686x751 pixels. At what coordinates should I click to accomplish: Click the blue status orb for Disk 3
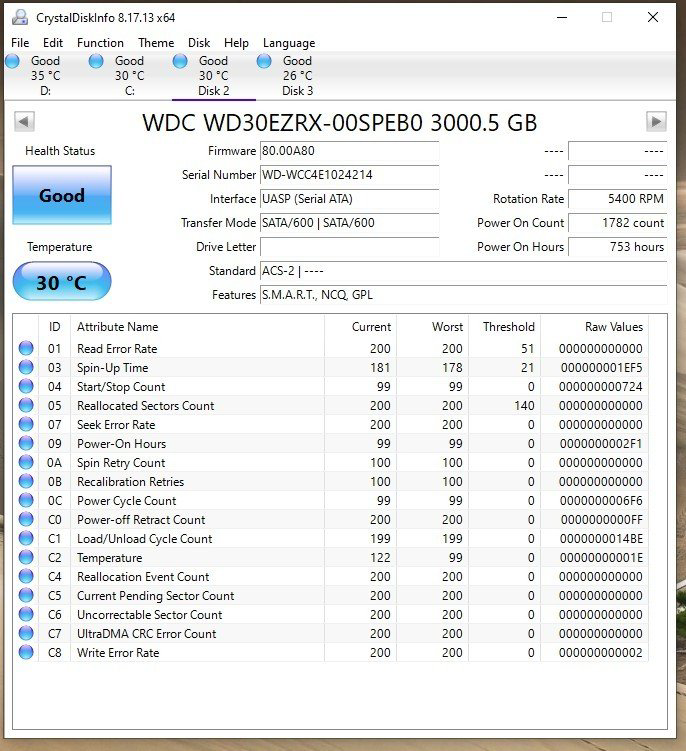pyautogui.click(x=264, y=61)
